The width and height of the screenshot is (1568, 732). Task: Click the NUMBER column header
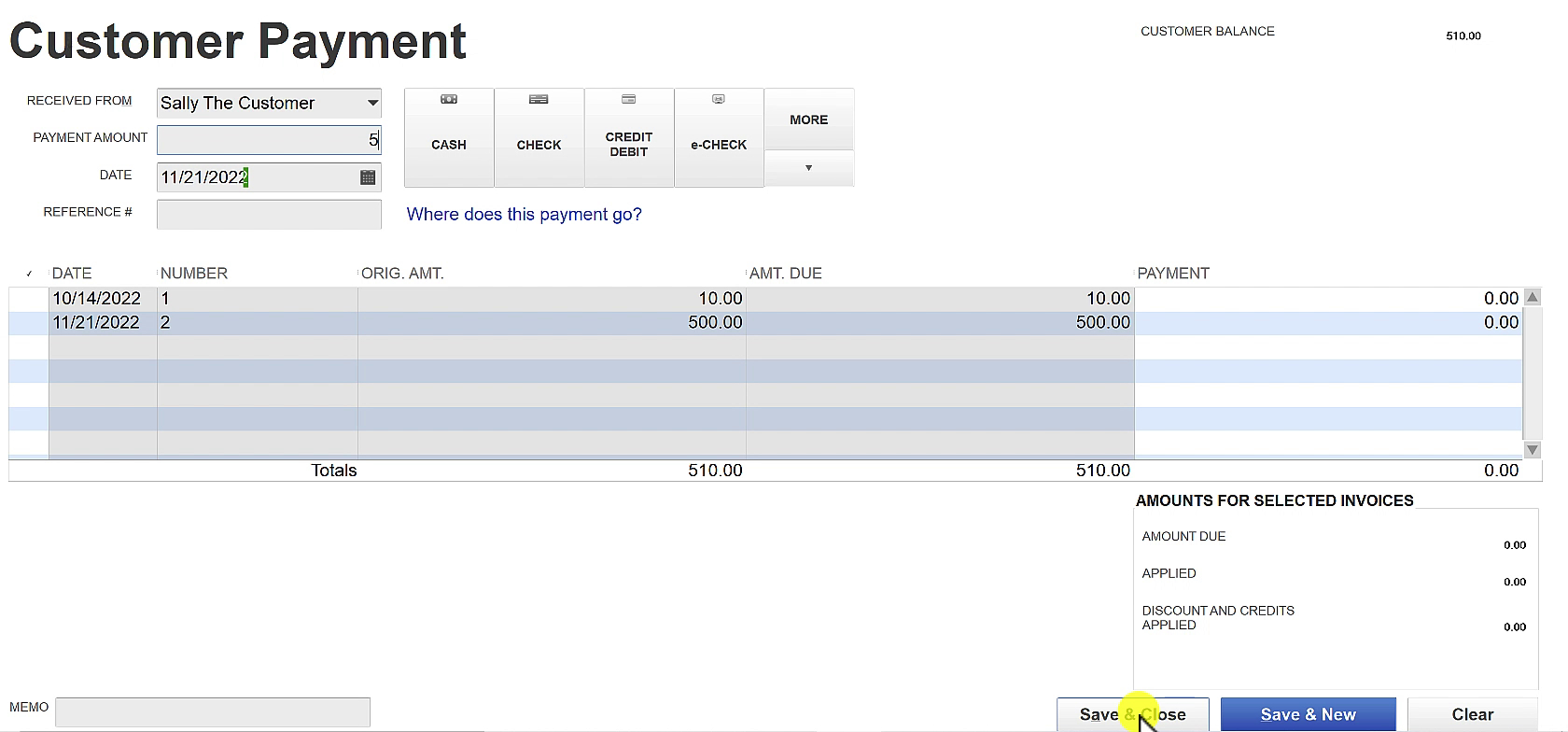click(194, 274)
